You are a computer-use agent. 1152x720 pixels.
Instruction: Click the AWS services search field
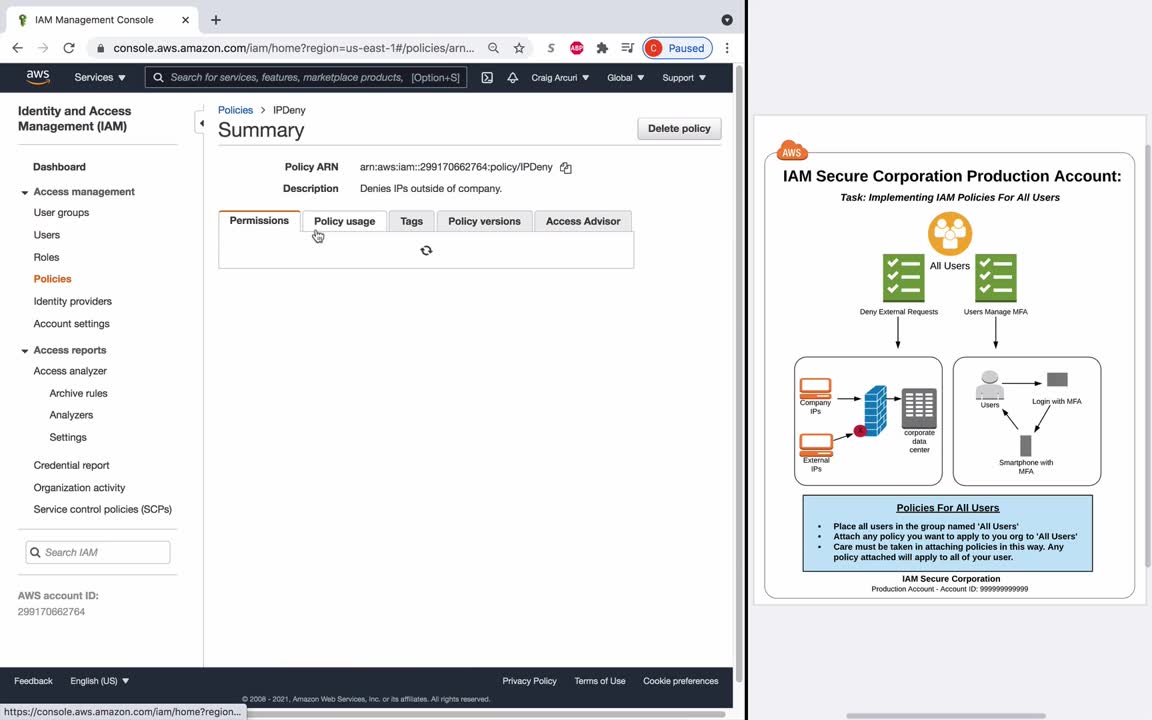(306, 77)
